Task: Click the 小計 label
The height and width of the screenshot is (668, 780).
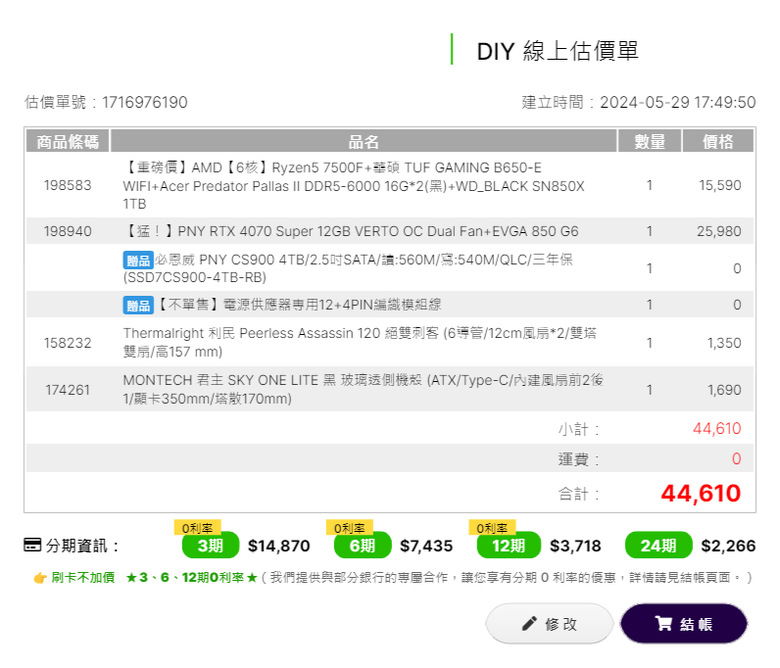Action: pyautogui.click(x=579, y=429)
